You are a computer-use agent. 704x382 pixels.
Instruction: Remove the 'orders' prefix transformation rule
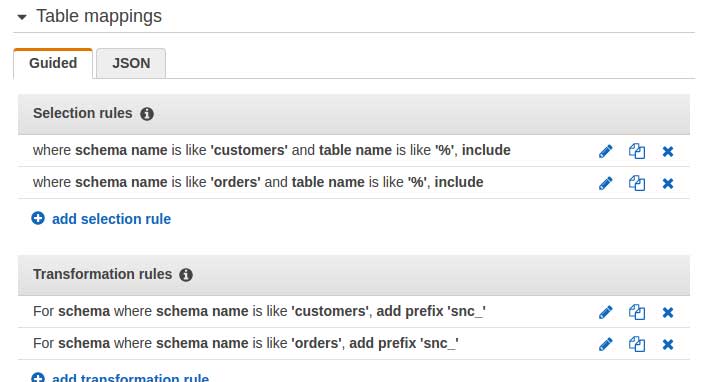[668, 344]
